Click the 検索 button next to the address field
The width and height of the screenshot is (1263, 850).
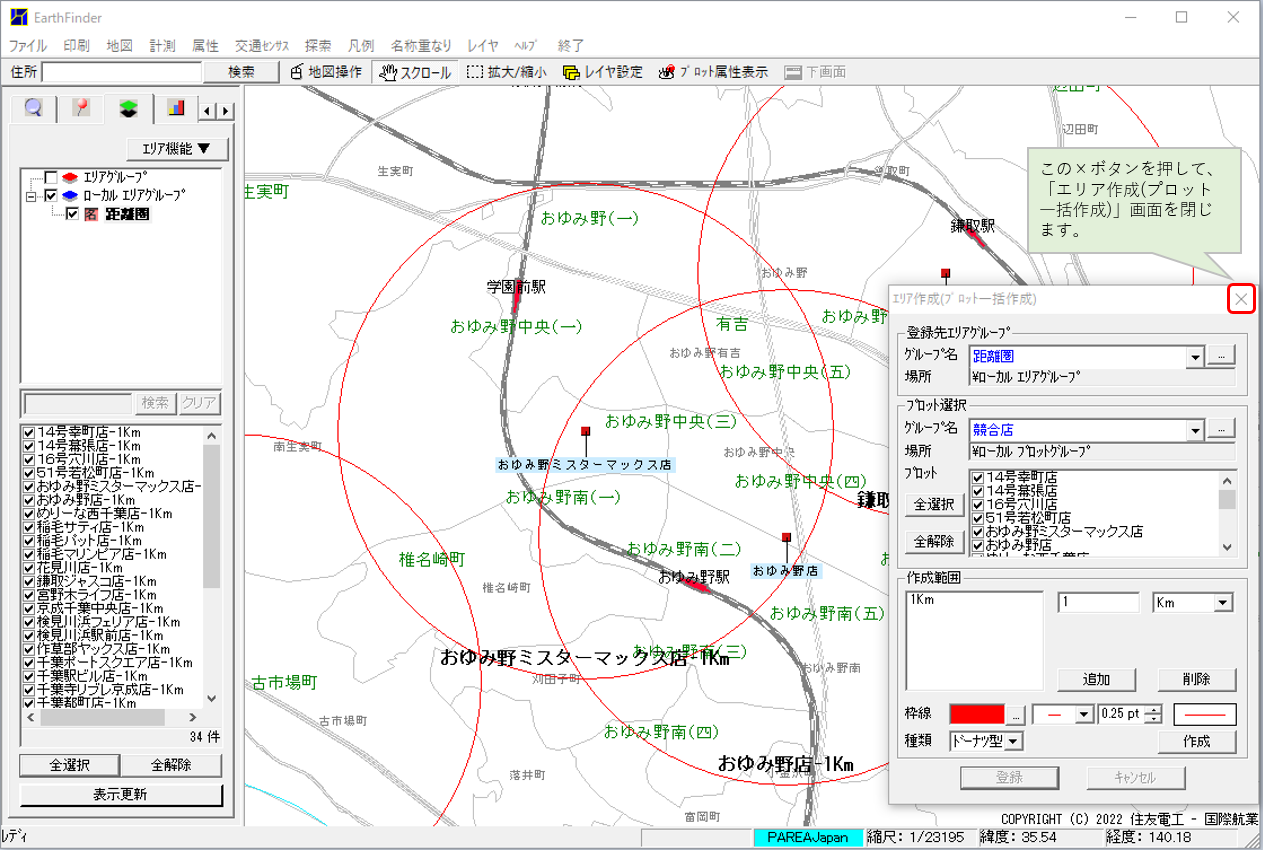point(241,72)
